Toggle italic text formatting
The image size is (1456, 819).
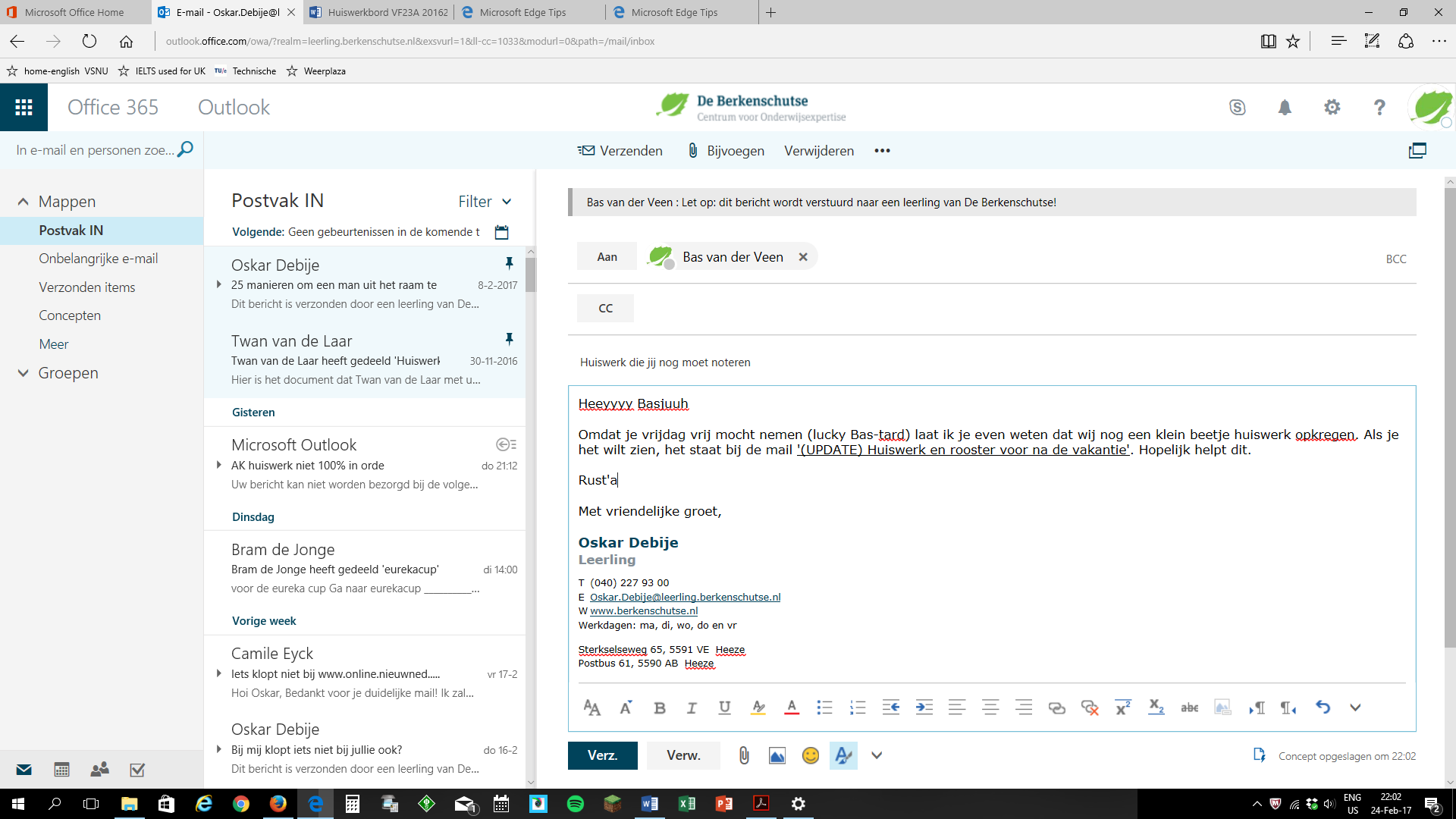coord(692,708)
